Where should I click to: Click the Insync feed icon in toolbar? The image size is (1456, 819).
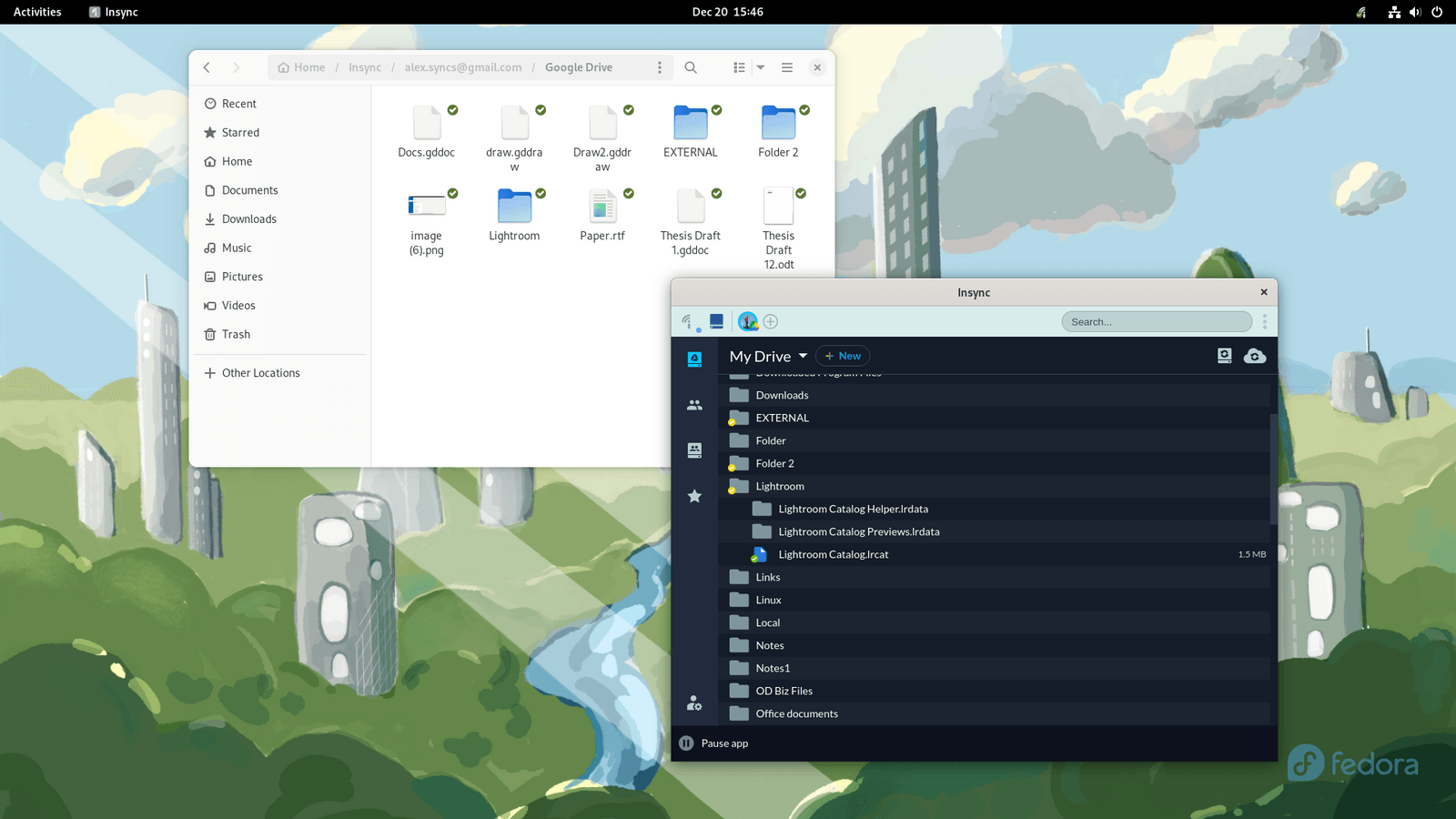(687, 321)
